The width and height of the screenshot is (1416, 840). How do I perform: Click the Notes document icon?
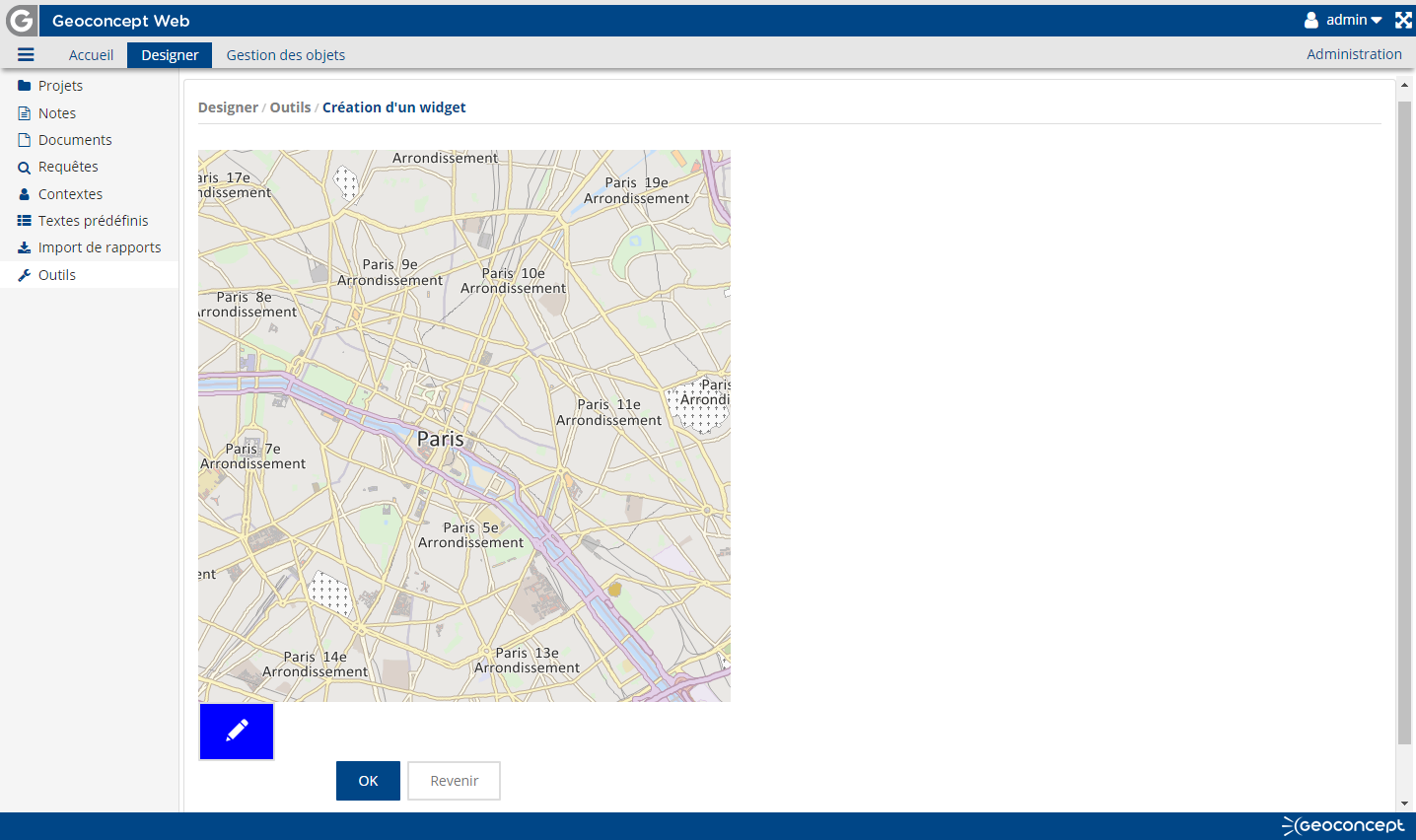click(25, 113)
